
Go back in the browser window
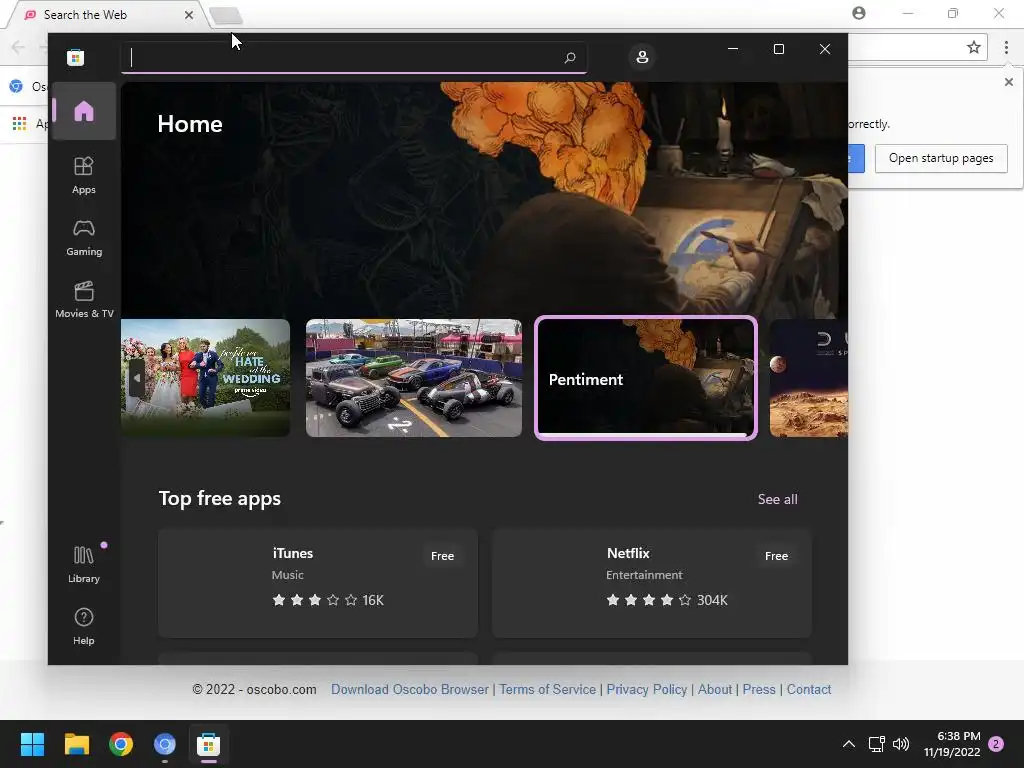(x=18, y=47)
